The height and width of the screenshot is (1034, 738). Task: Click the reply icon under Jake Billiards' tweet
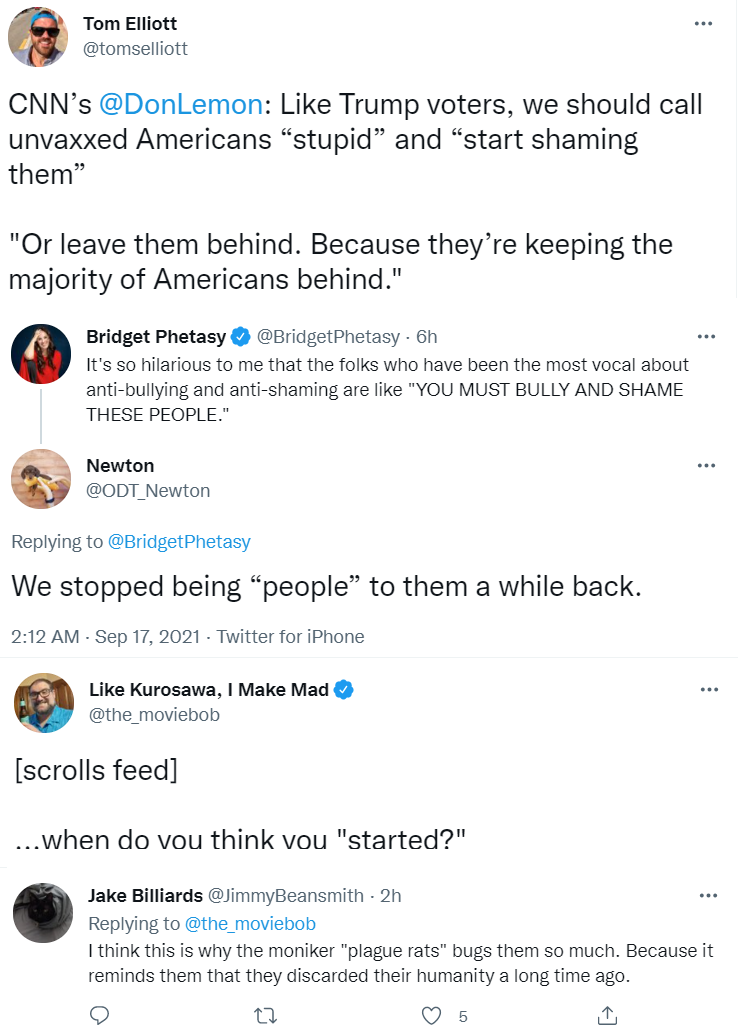[99, 1016]
